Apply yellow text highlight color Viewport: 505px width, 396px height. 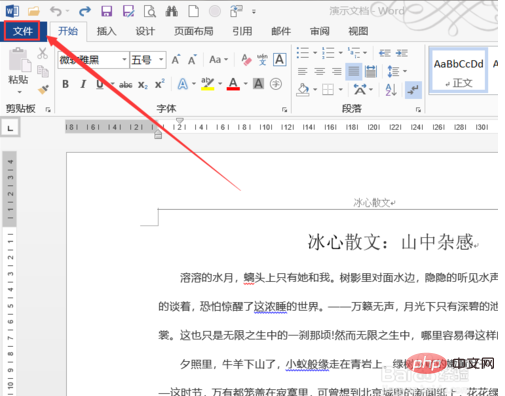click(207, 84)
